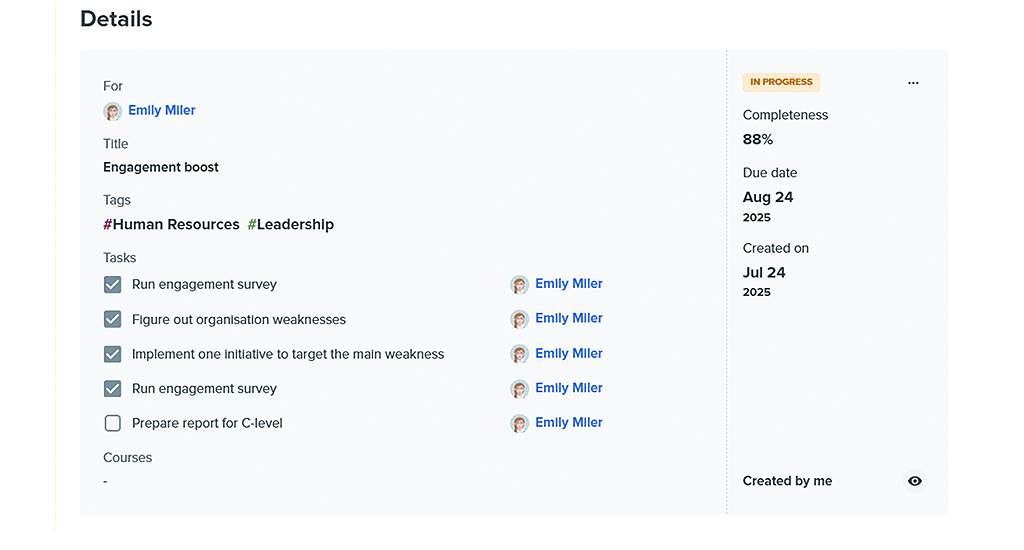The height and width of the screenshot is (550, 1024).
Task: Select the #Human Resources tag
Action: pos(171,225)
